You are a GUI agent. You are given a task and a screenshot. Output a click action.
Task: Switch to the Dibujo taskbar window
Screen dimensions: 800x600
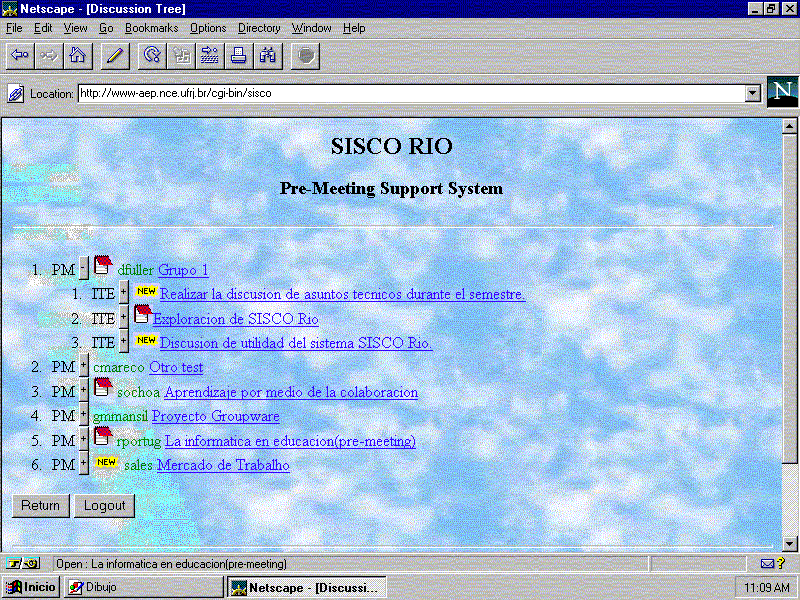point(143,587)
